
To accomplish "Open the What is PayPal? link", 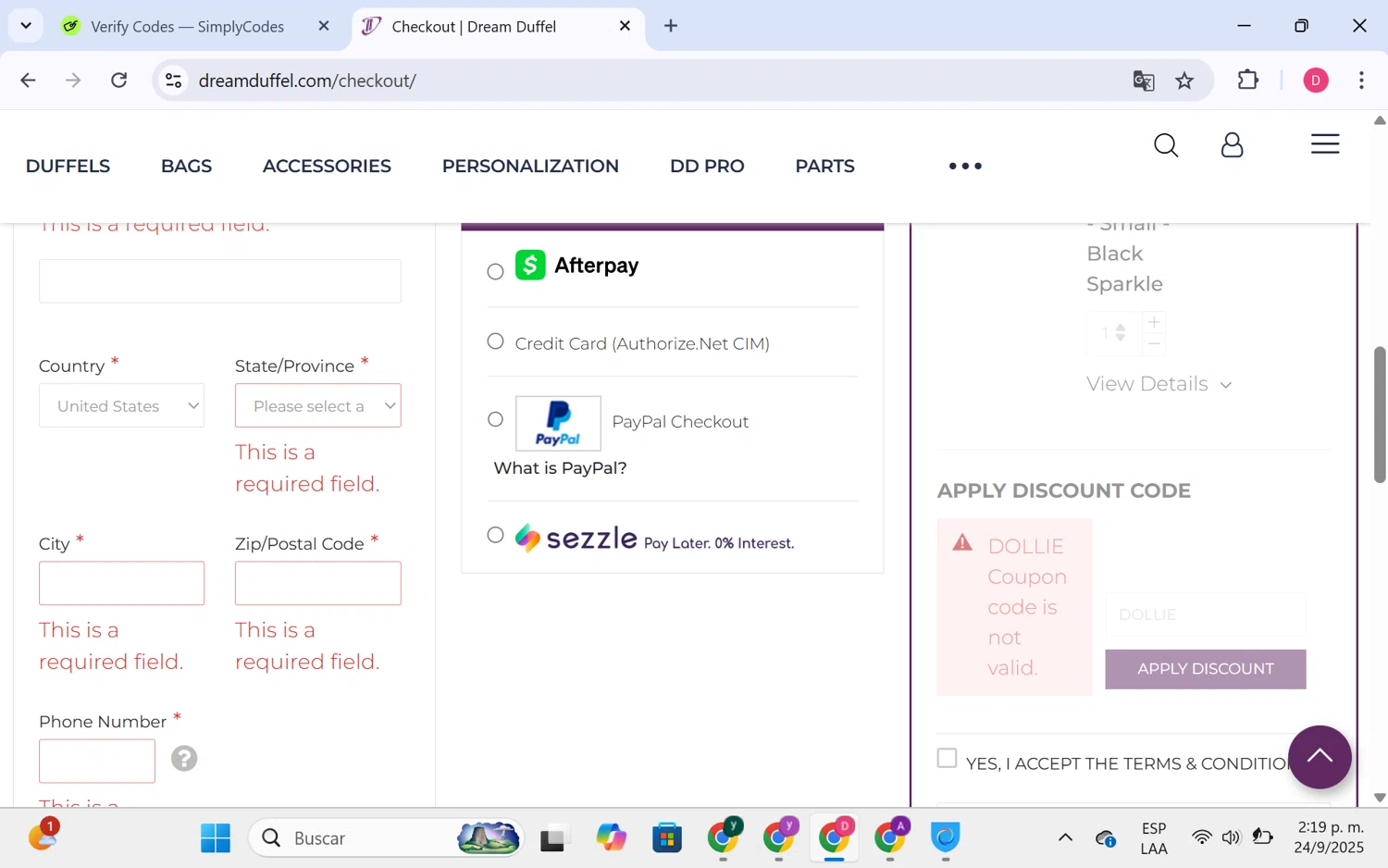I will pos(560,468).
